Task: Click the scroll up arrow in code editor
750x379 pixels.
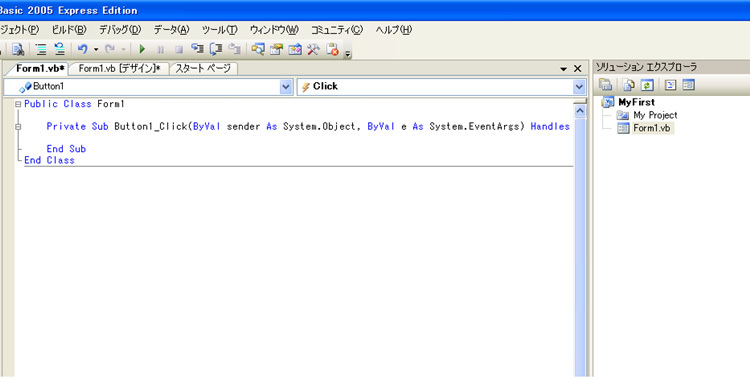Action: pyautogui.click(x=580, y=111)
